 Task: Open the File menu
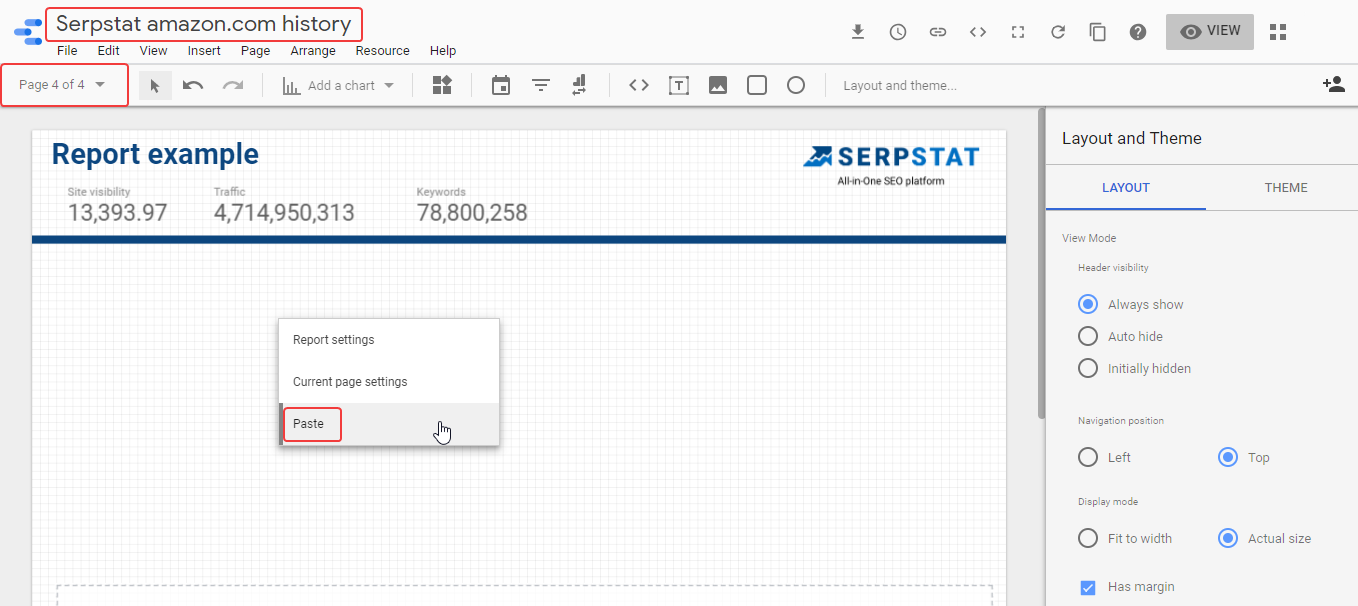[67, 50]
